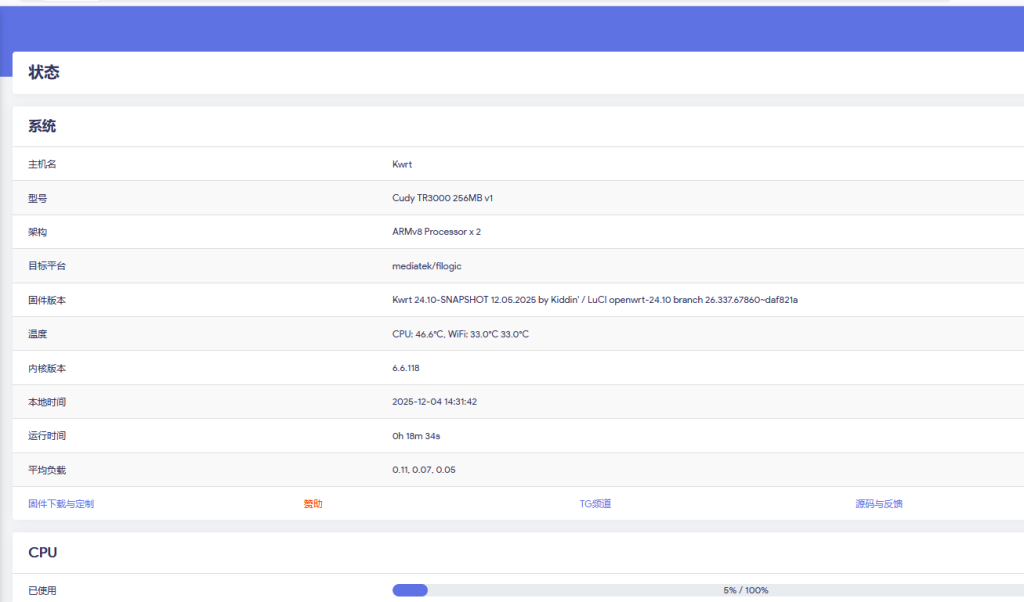
Task: Click the uptime value 0h 18m 34s
Action: coord(416,436)
